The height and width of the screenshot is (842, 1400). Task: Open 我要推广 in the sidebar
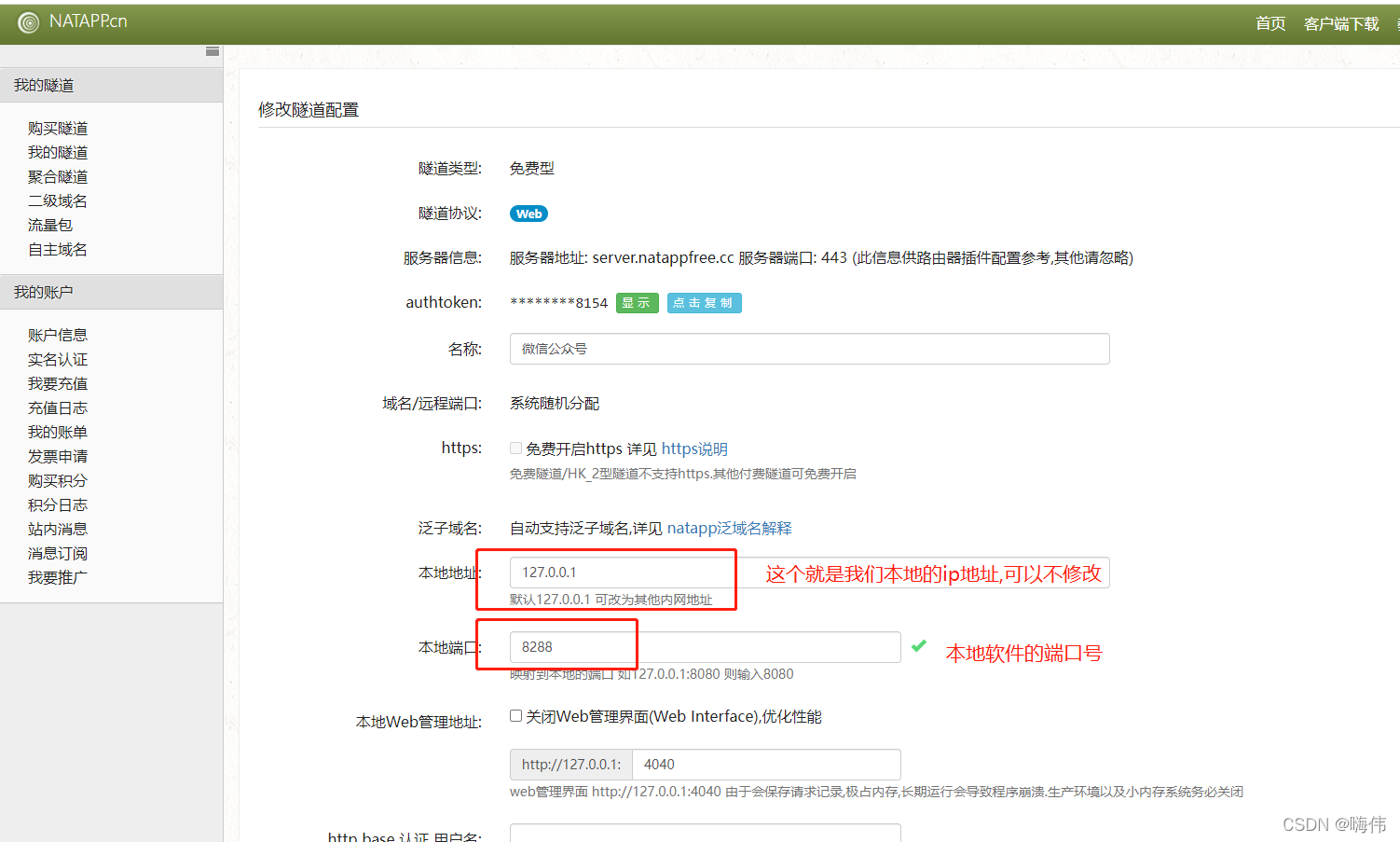[58, 577]
